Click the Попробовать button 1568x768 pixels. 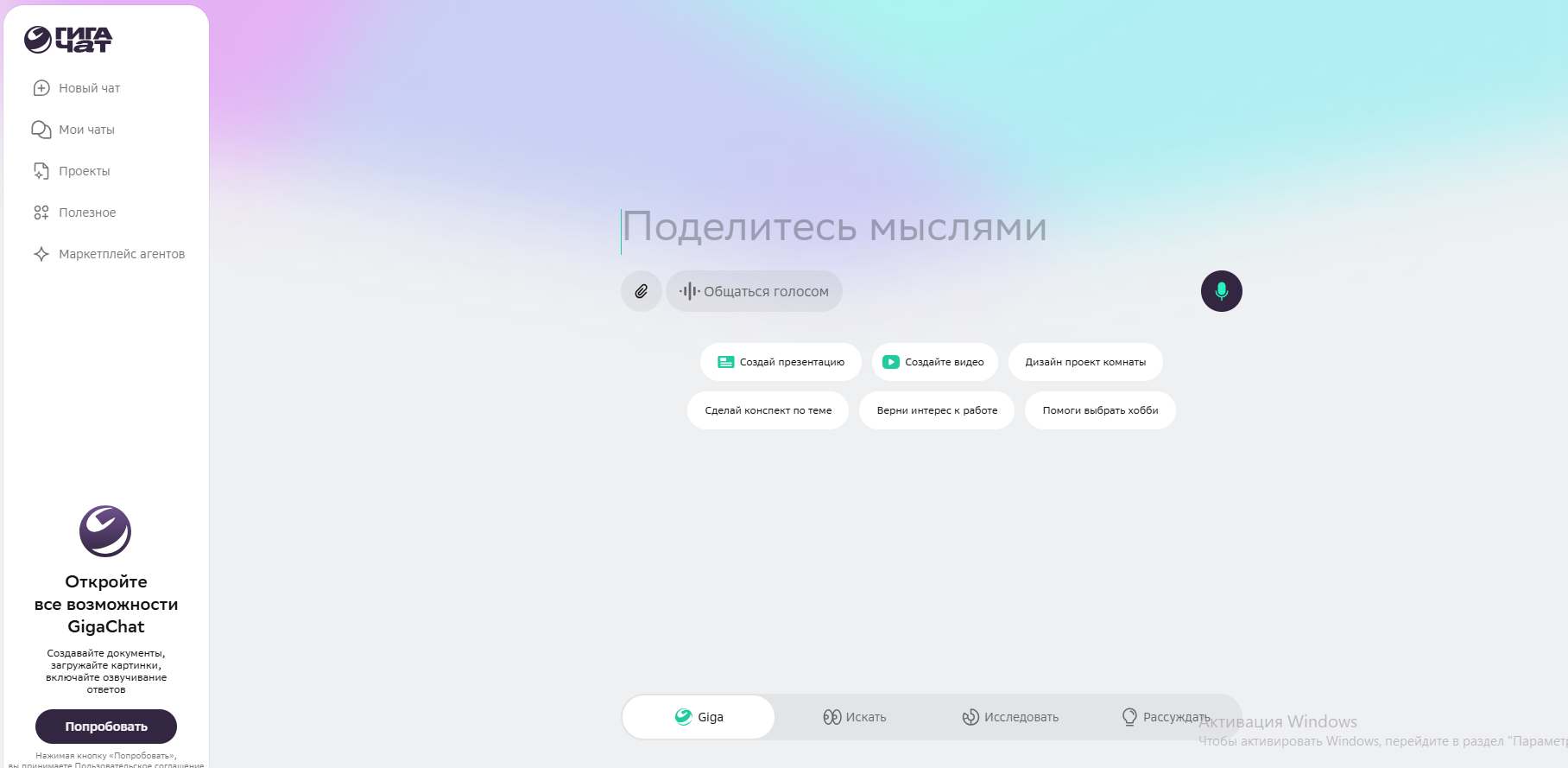pyautogui.click(x=106, y=727)
